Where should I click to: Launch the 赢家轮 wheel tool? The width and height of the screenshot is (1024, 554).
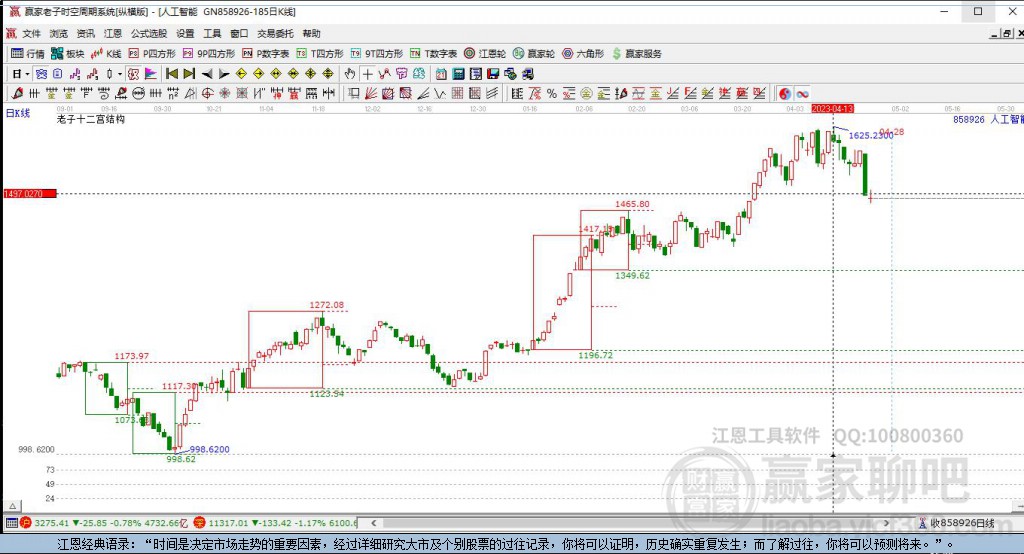(534, 54)
